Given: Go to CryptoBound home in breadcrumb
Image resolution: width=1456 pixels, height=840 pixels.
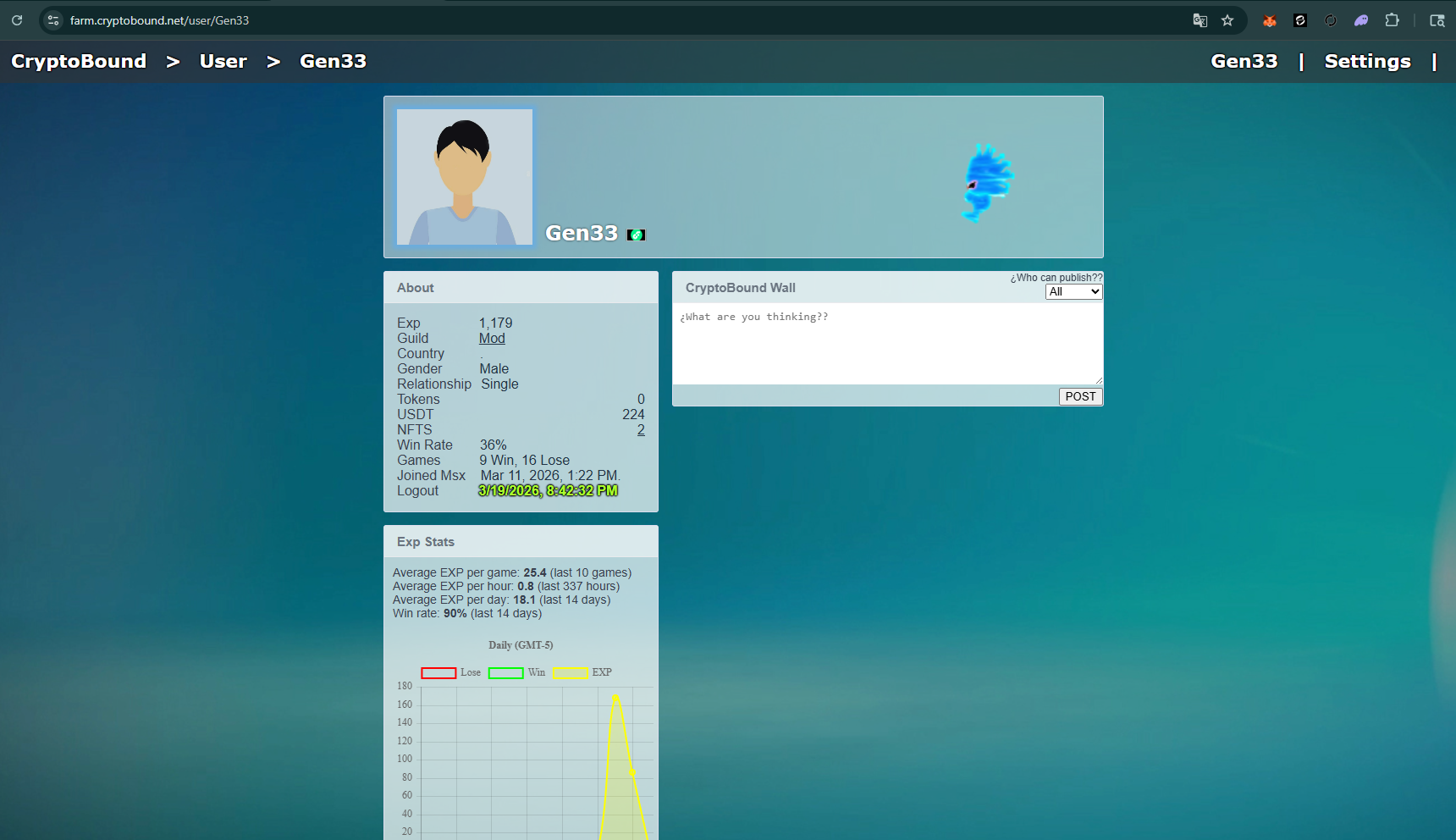Looking at the screenshot, I should (x=79, y=61).
